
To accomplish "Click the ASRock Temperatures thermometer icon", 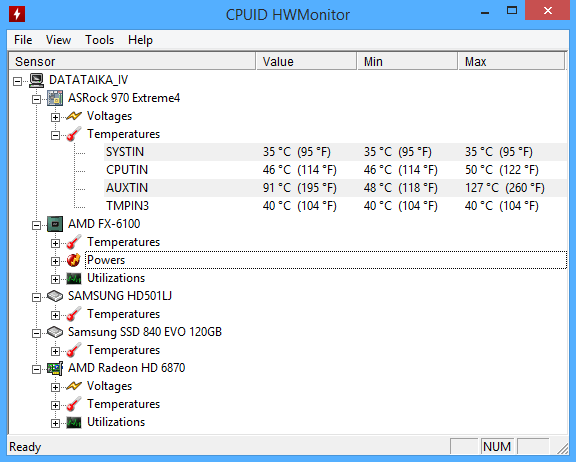I will click(x=73, y=134).
